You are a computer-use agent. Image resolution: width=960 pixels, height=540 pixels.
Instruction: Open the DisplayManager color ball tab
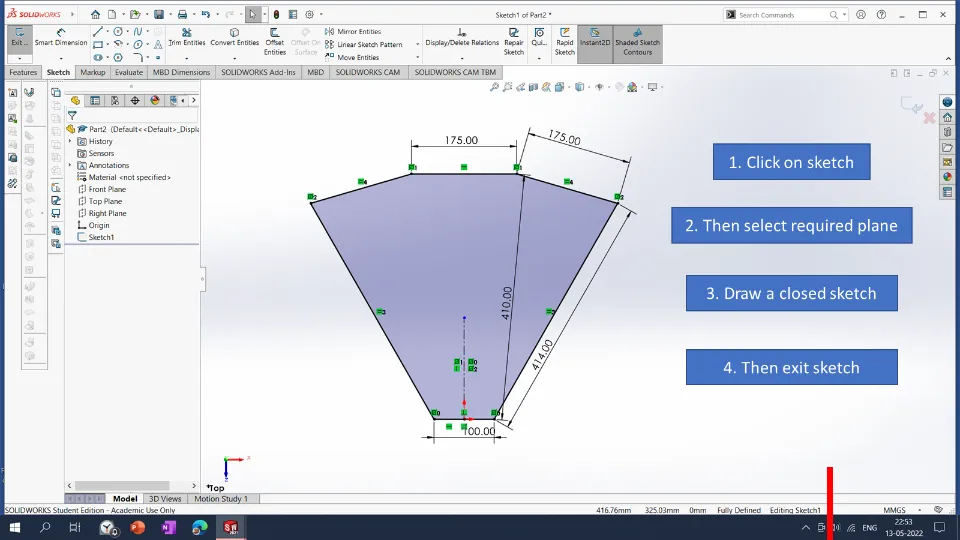coord(155,100)
